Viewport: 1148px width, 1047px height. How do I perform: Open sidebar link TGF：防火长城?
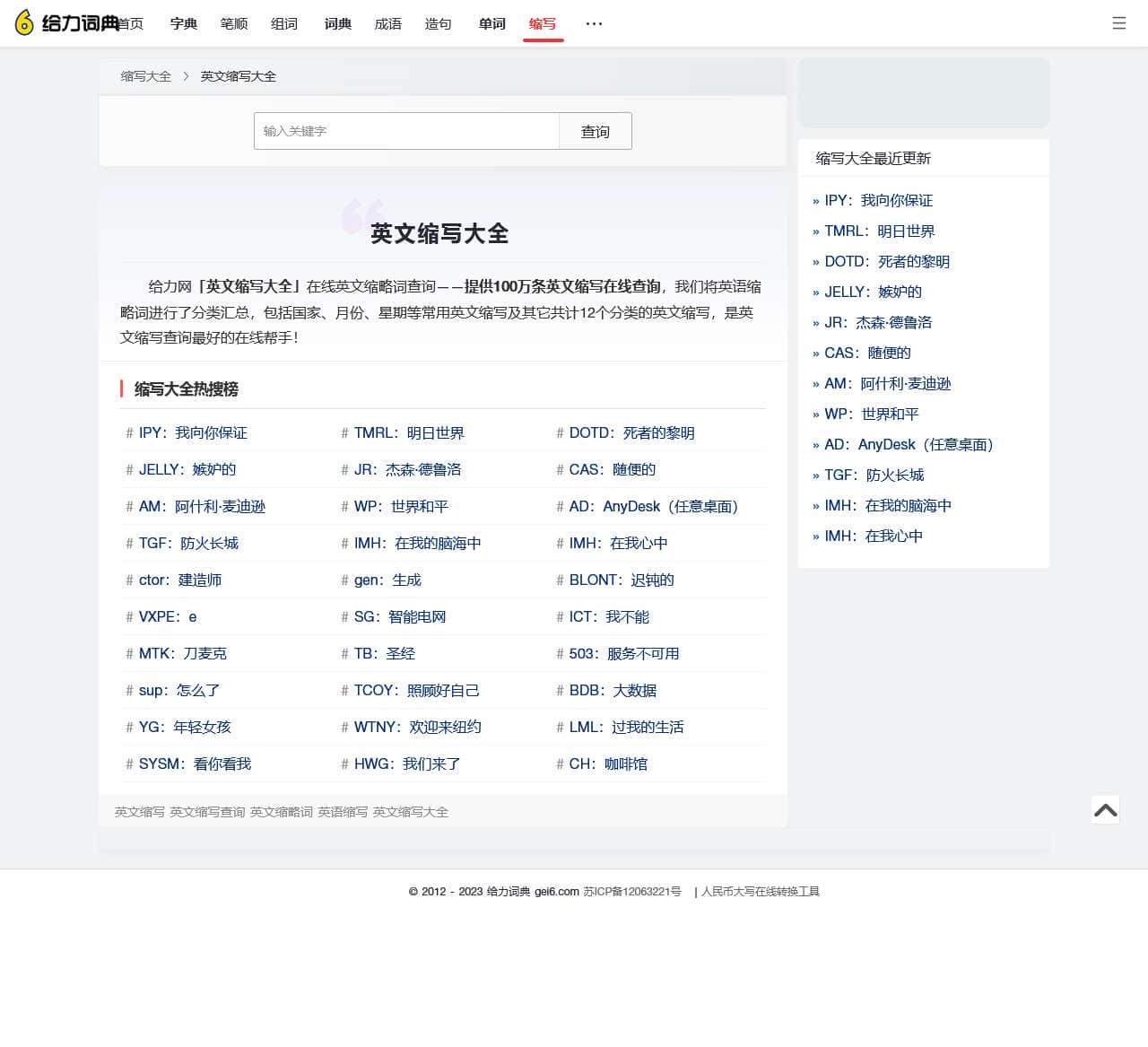(x=874, y=476)
